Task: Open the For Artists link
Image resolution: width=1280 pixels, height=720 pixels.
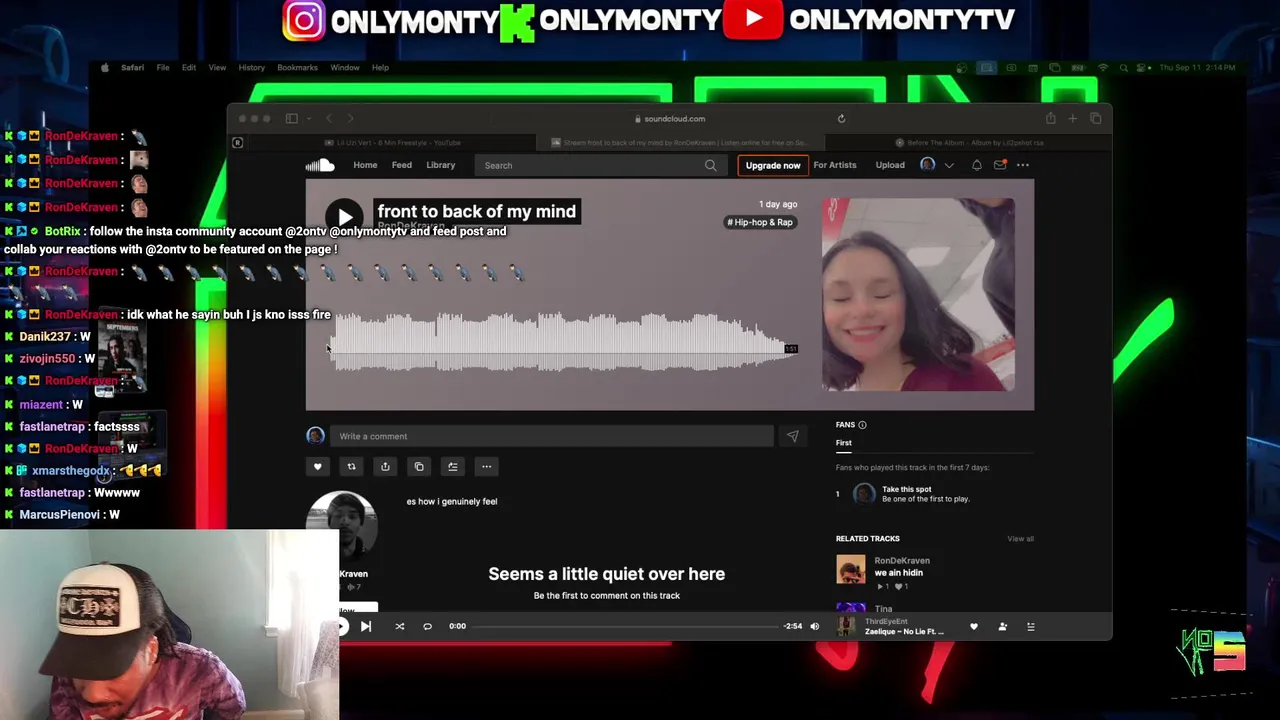Action: tap(835, 165)
